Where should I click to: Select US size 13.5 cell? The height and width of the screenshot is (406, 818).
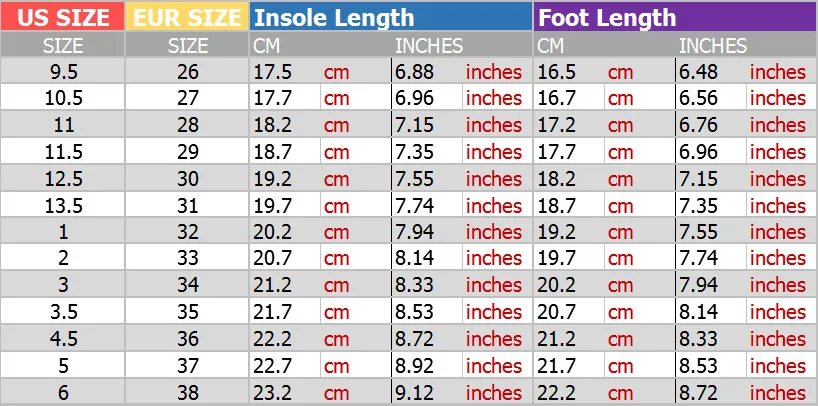point(62,206)
